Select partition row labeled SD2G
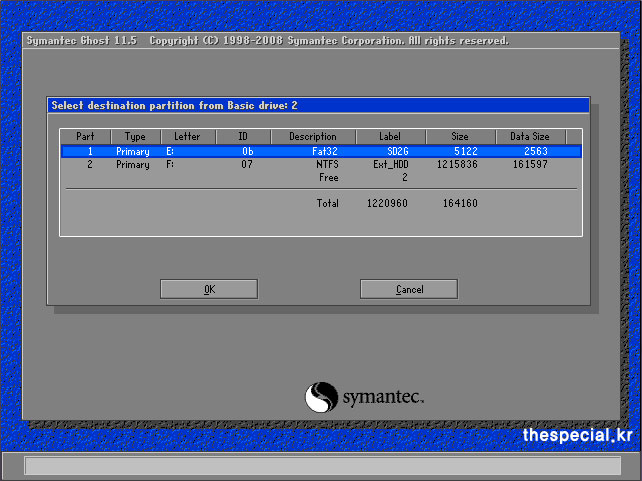642x481 pixels. [321, 151]
